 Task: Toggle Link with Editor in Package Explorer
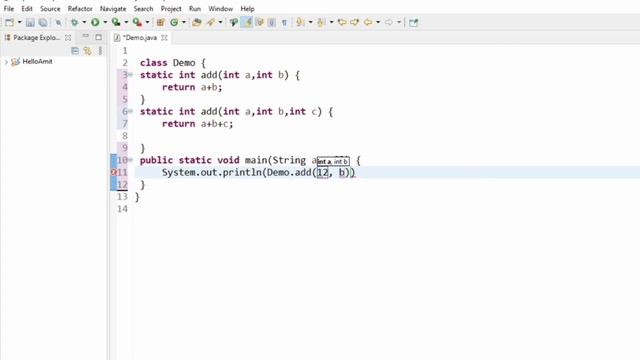[x=87, y=51]
